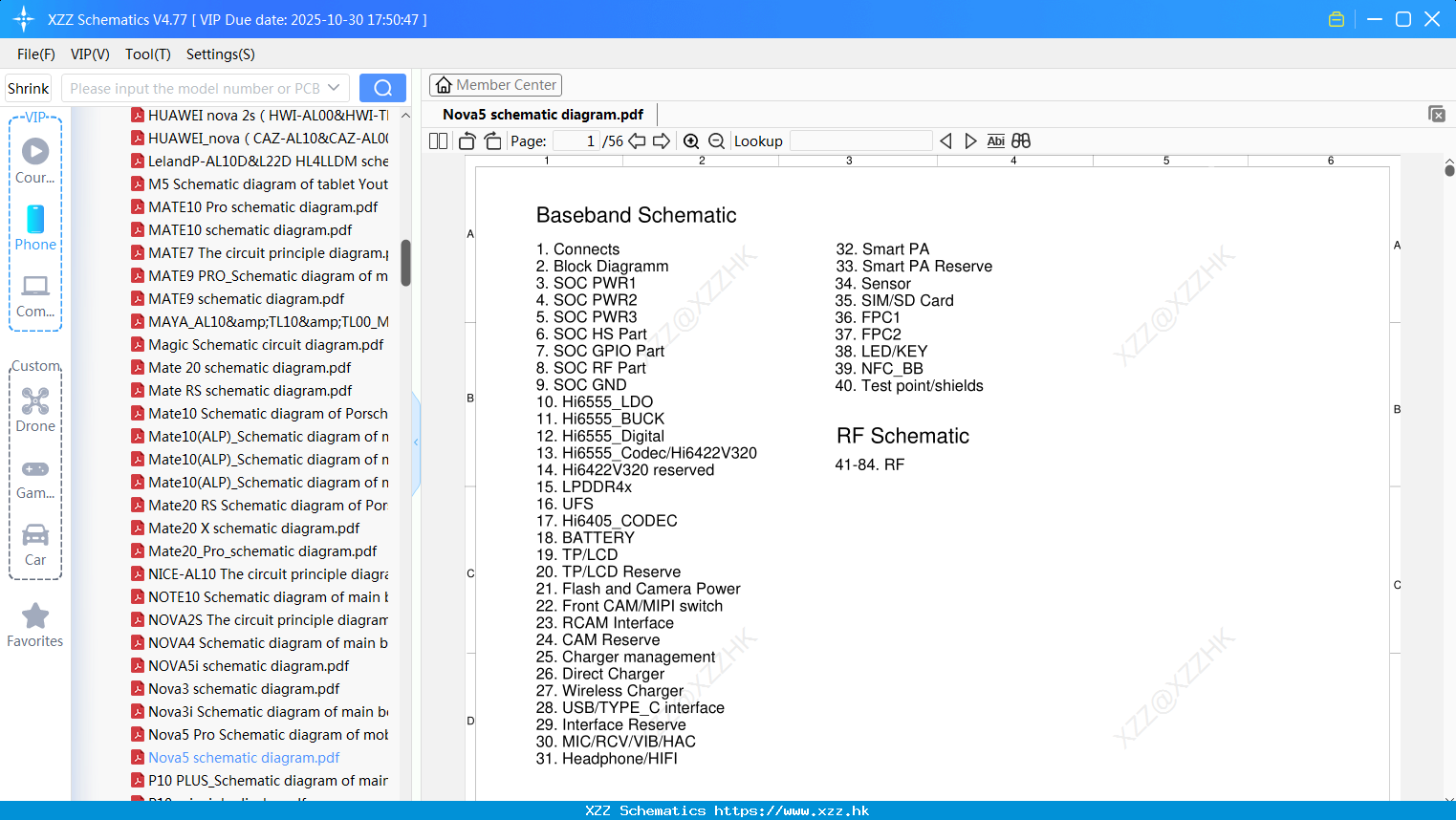
Task: Open MAYA_AL10 file entry
Action: pyautogui.click(x=259, y=321)
